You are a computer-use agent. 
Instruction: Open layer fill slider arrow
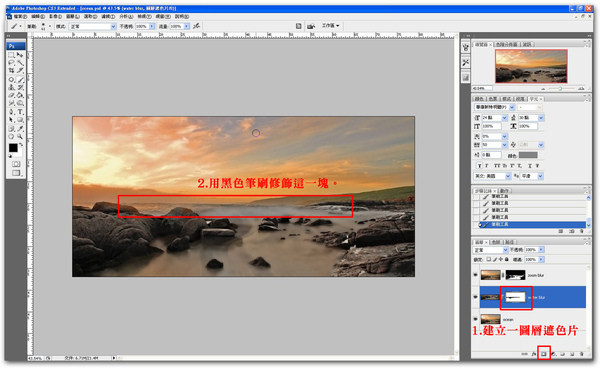(541, 259)
